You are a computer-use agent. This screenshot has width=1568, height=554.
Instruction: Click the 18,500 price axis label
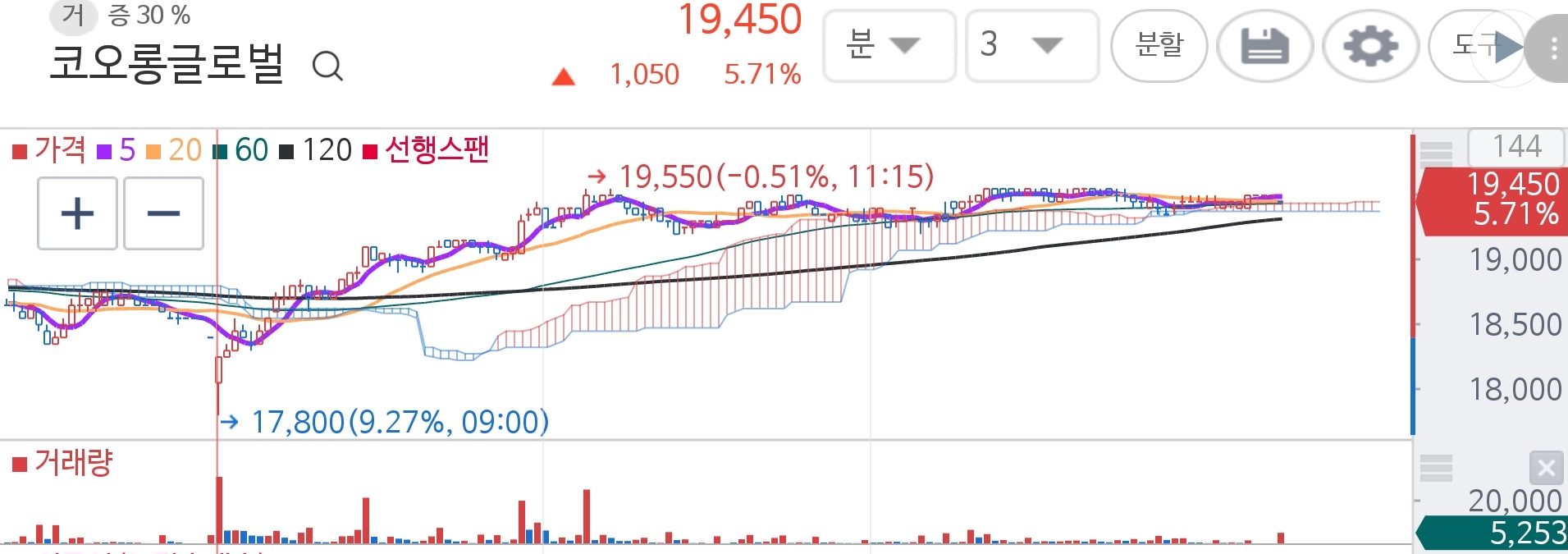click(1515, 325)
